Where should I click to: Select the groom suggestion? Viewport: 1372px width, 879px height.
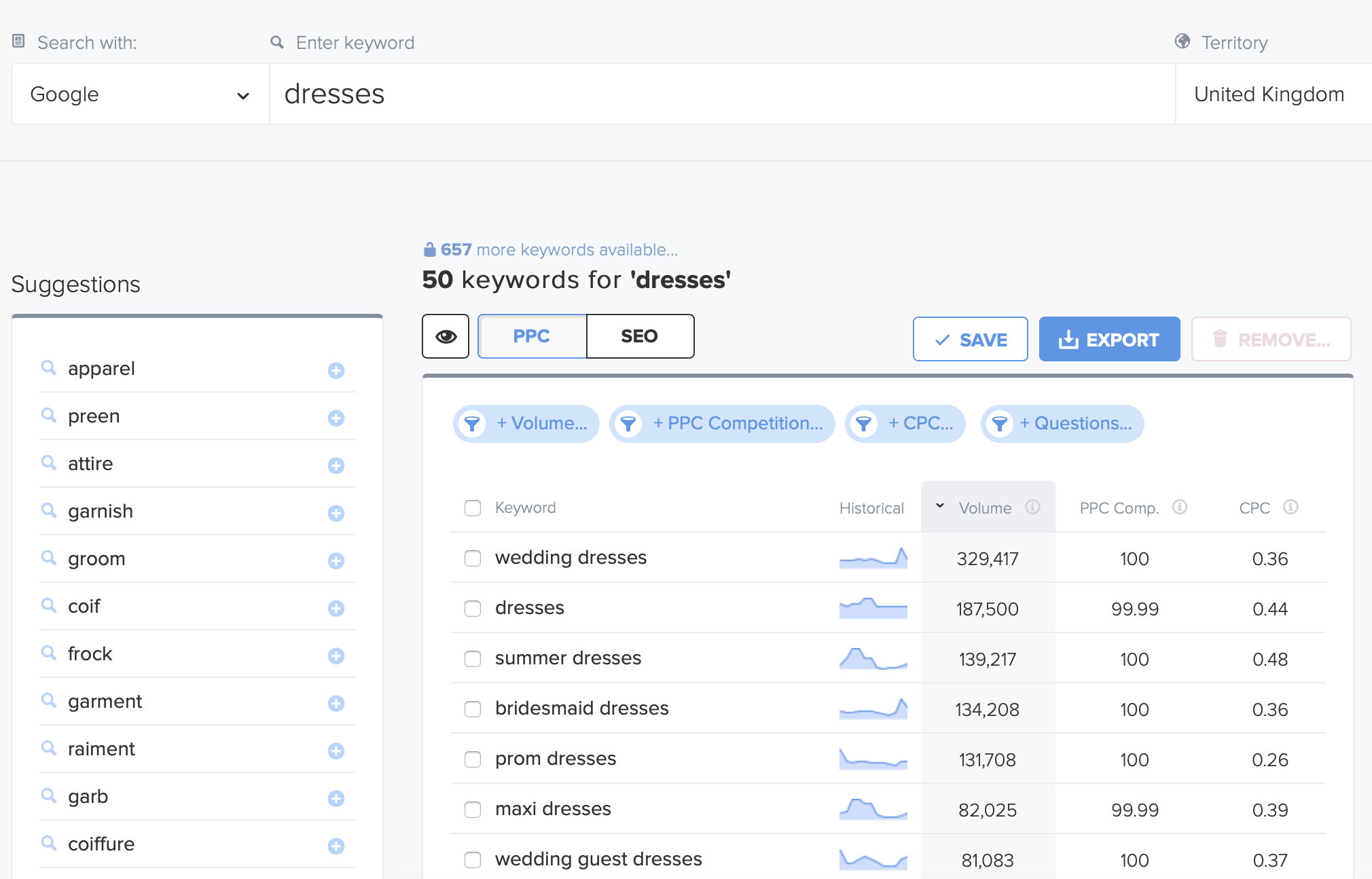96,559
